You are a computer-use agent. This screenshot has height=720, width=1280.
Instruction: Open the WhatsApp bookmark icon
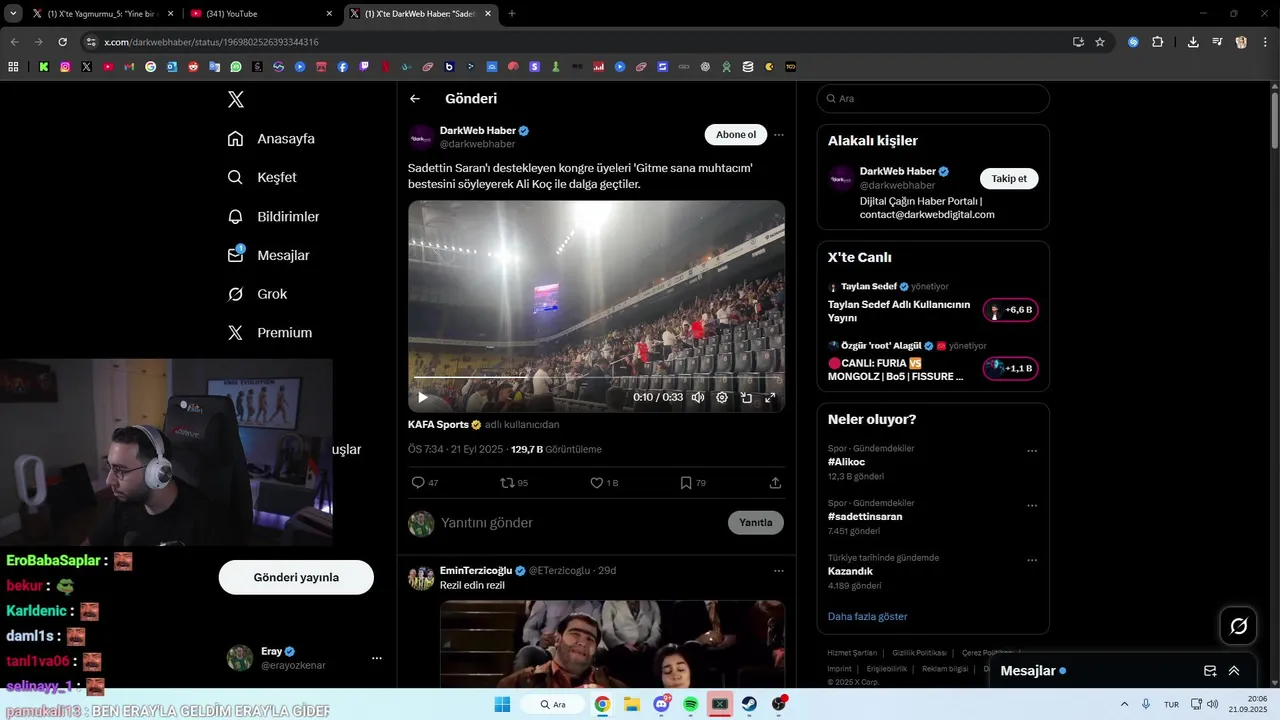236,67
